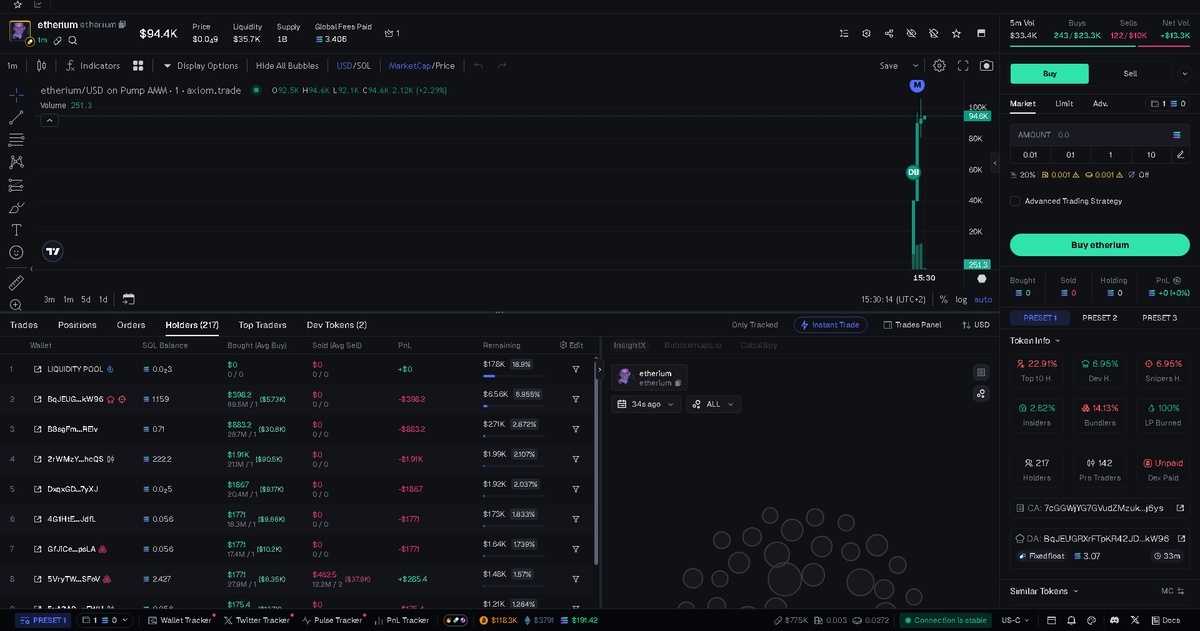Open the Save layout dropdown arrow

(915, 66)
